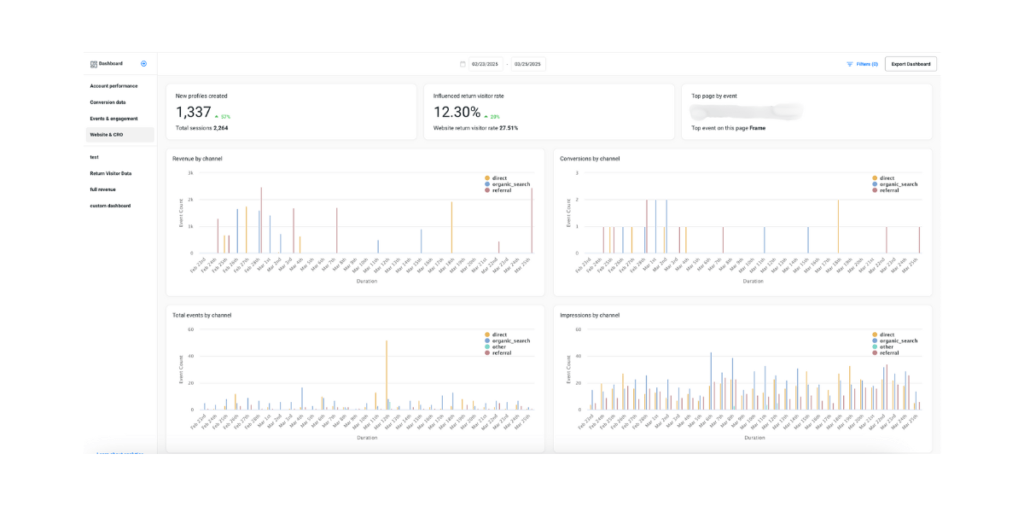Click the end date field 03/25/2025
The height and width of the screenshot is (512, 1024).
click(x=528, y=64)
